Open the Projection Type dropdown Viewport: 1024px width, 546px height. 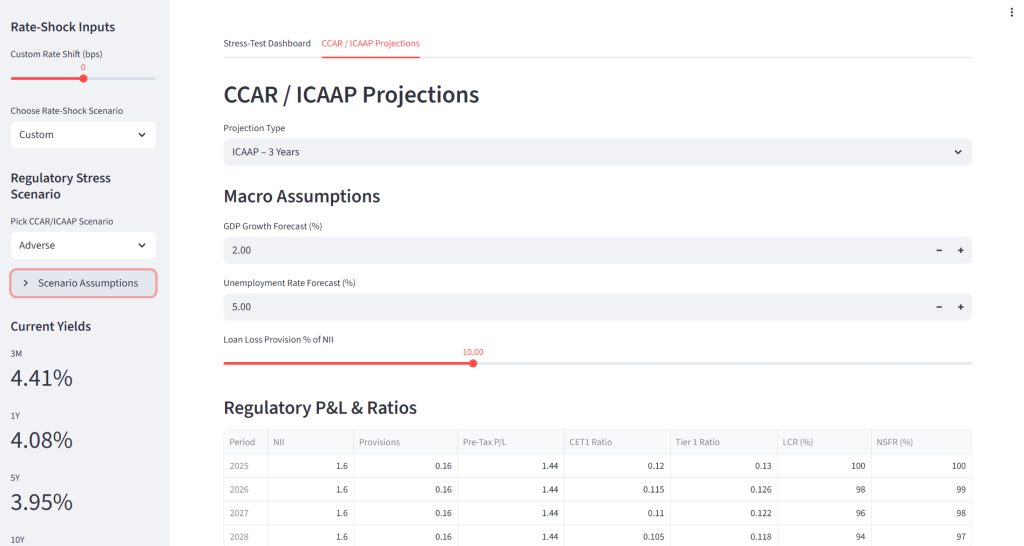tap(597, 152)
